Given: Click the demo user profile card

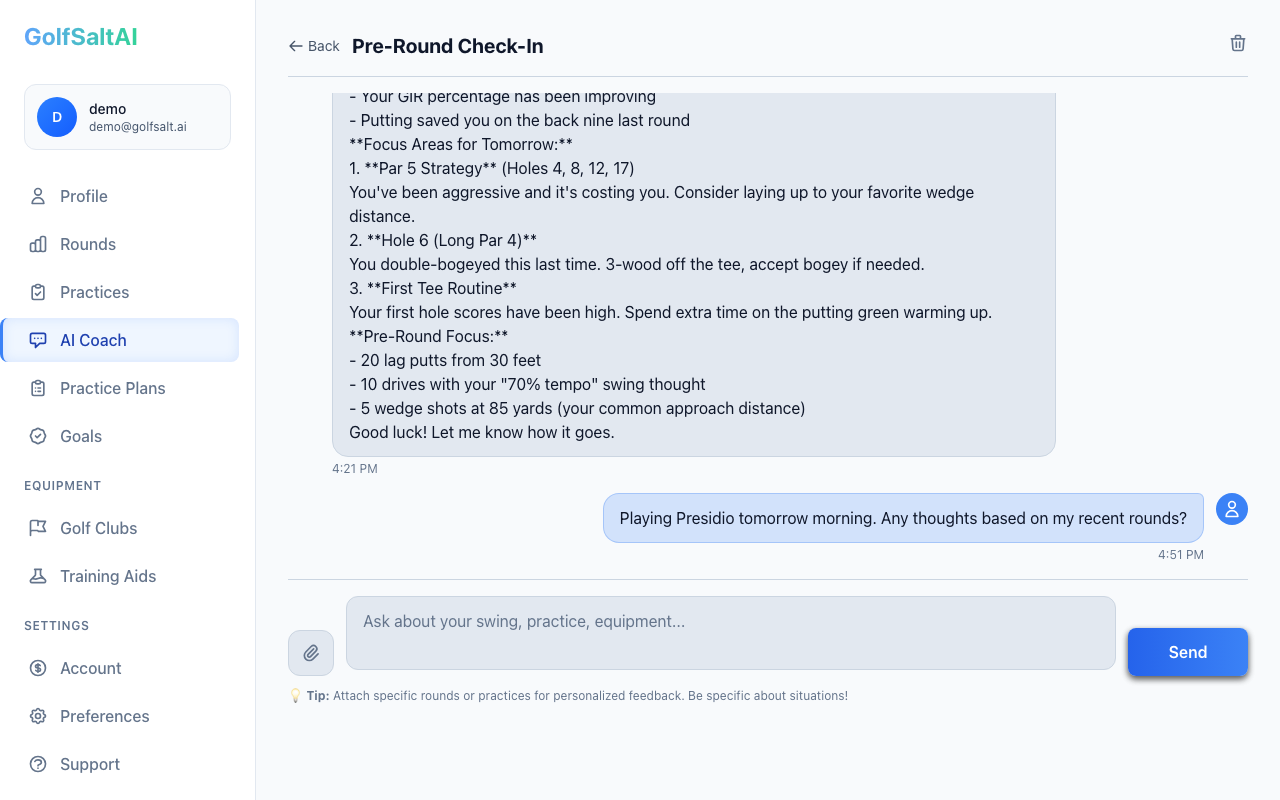Looking at the screenshot, I should [x=127, y=117].
